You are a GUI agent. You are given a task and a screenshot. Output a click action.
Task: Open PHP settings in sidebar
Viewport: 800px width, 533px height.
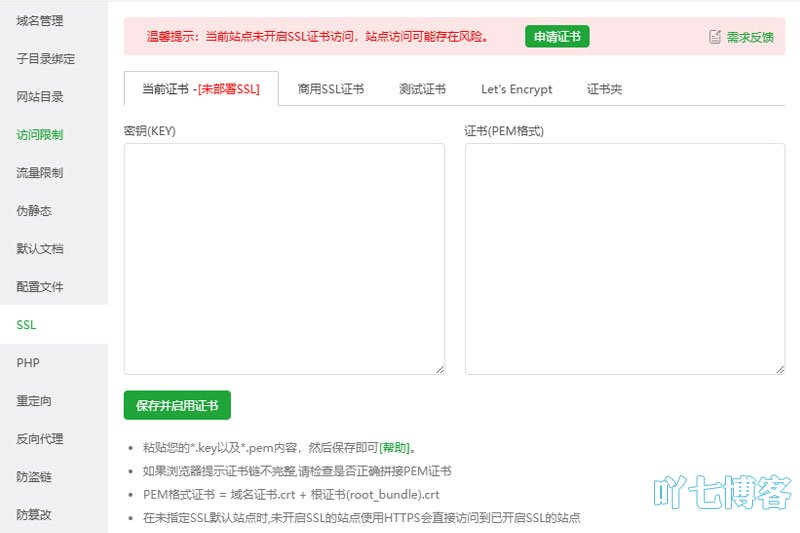28,363
